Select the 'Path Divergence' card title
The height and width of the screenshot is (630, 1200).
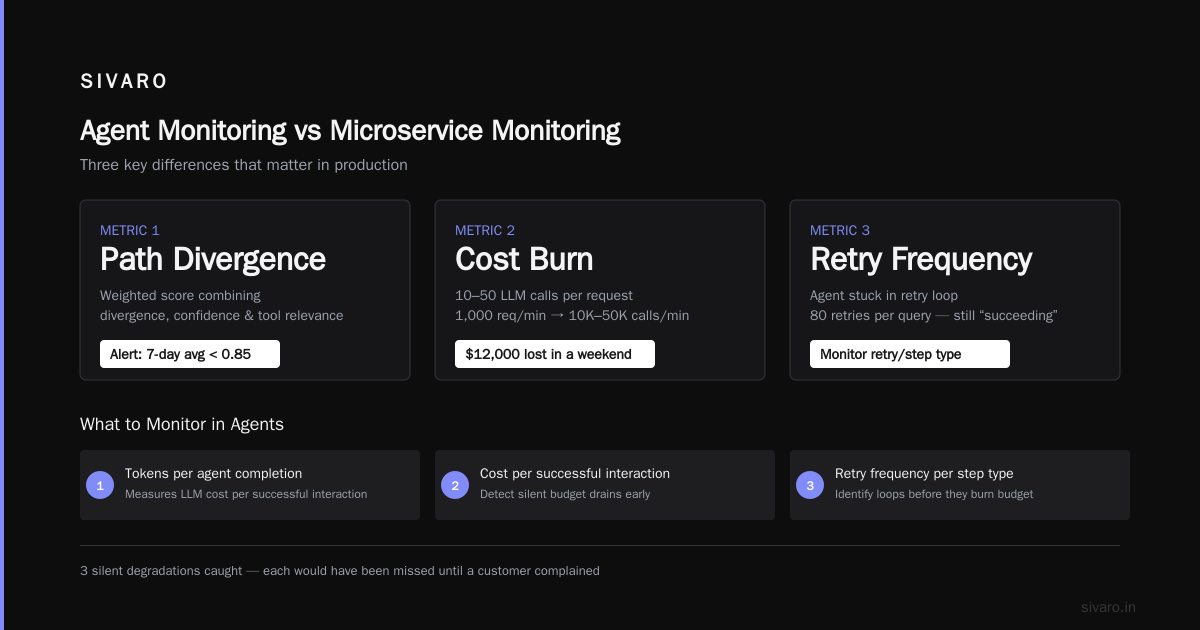(x=213, y=260)
